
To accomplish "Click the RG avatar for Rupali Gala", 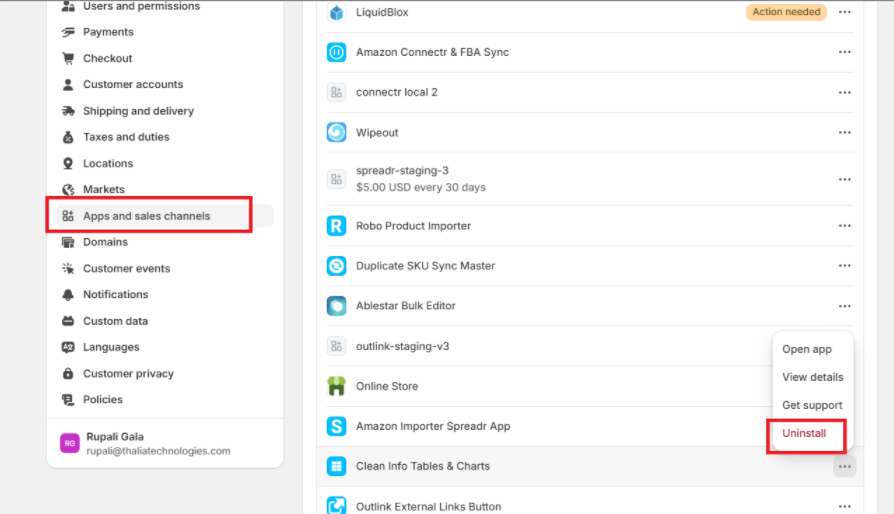I will click(x=70, y=443).
